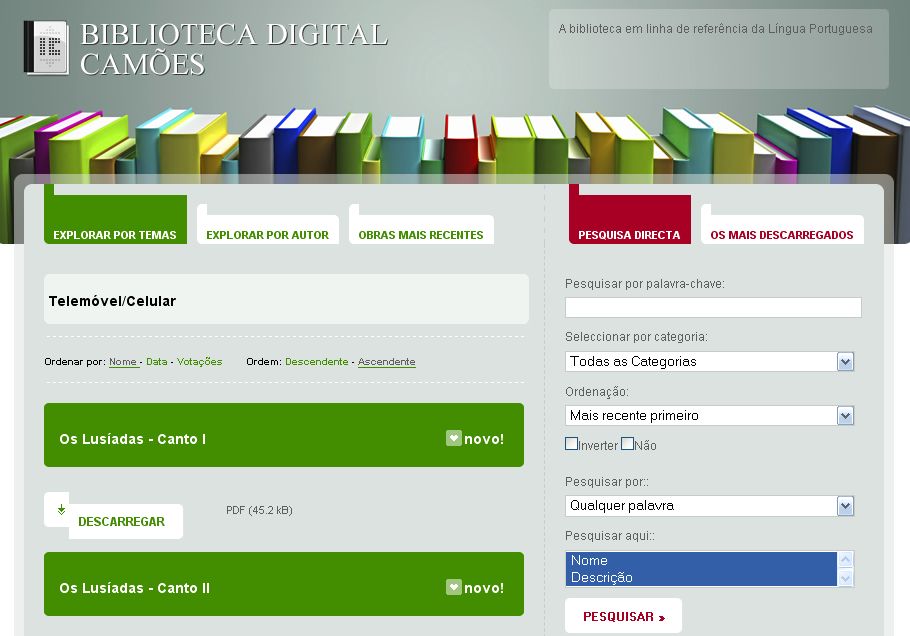Set order to Ascendente
The height and width of the screenshot is (636, 910).
(386, 361)
